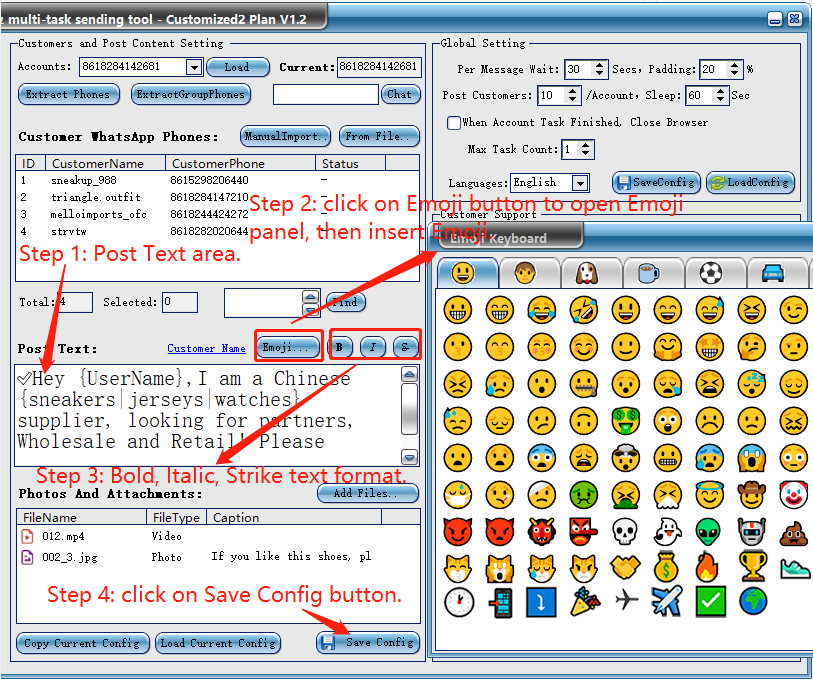
Task: Insert the fire emoji
Action: (x=709, y=568)
